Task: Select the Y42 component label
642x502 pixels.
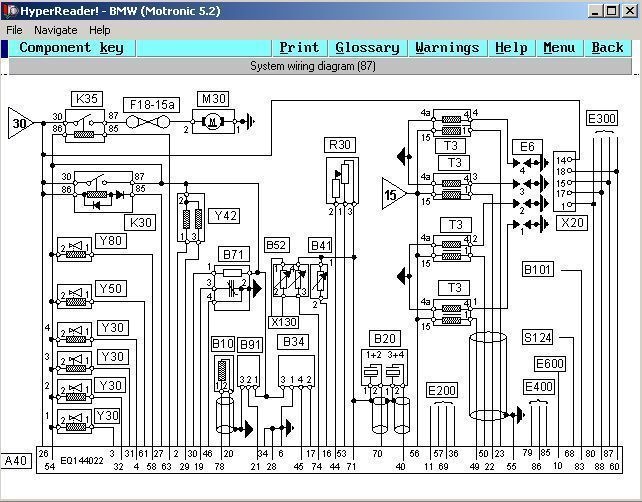Action: 224,216
